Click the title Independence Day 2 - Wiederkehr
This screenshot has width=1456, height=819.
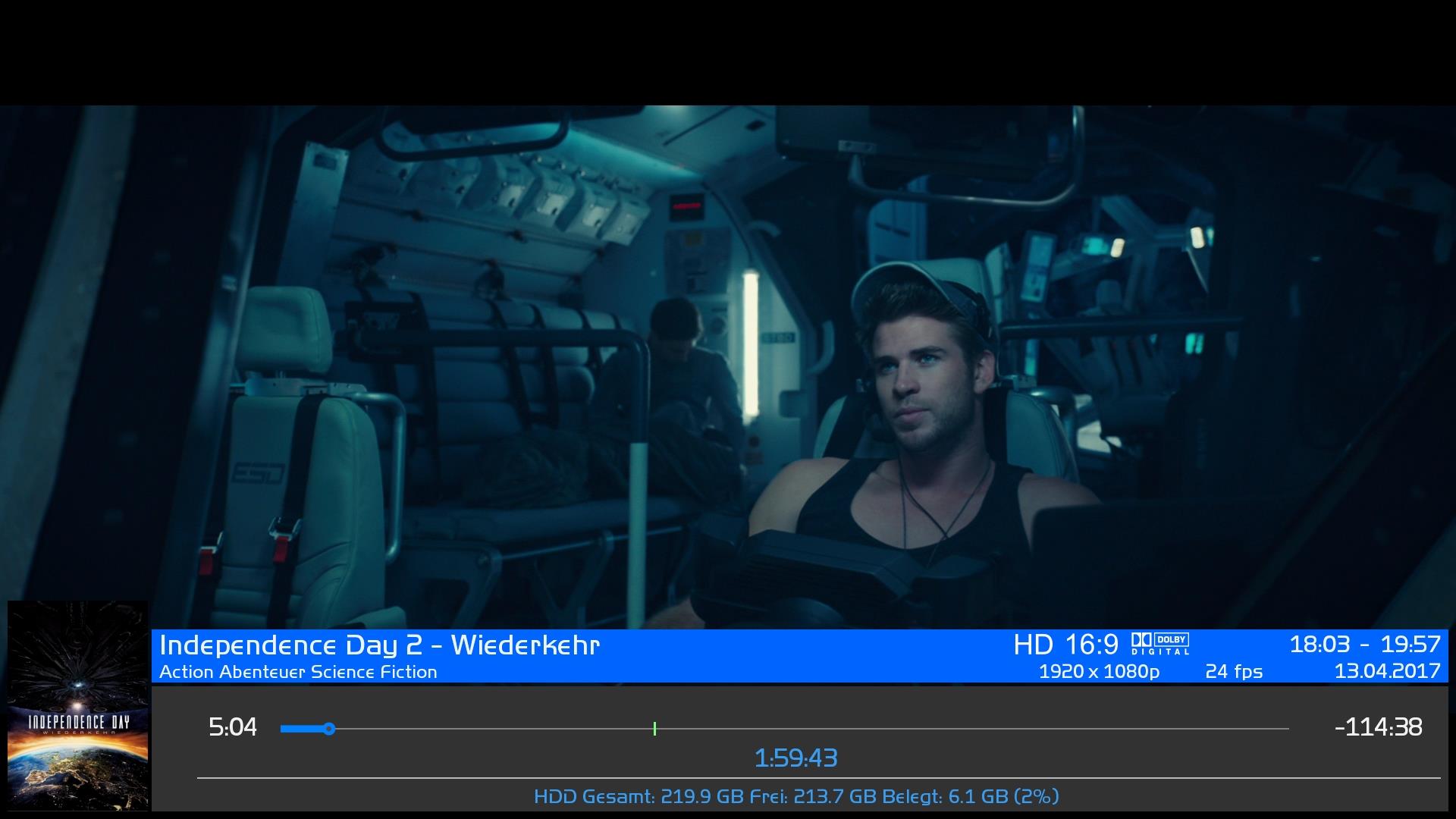[379, 645]
